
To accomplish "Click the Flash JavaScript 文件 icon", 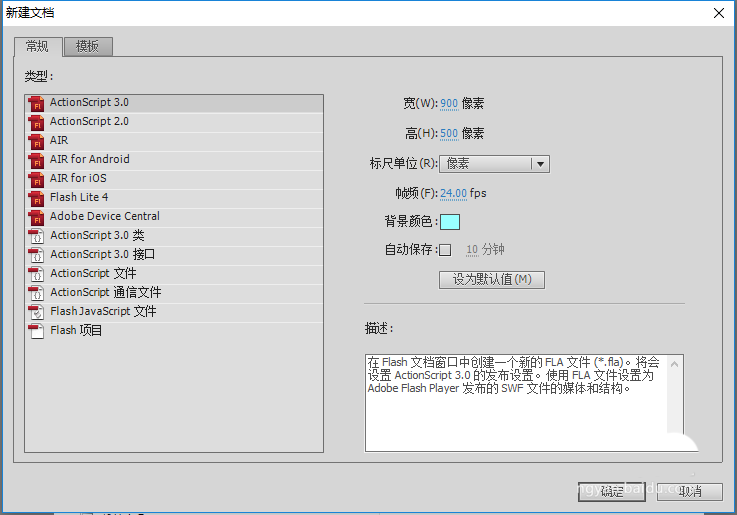I will [36, 312].
